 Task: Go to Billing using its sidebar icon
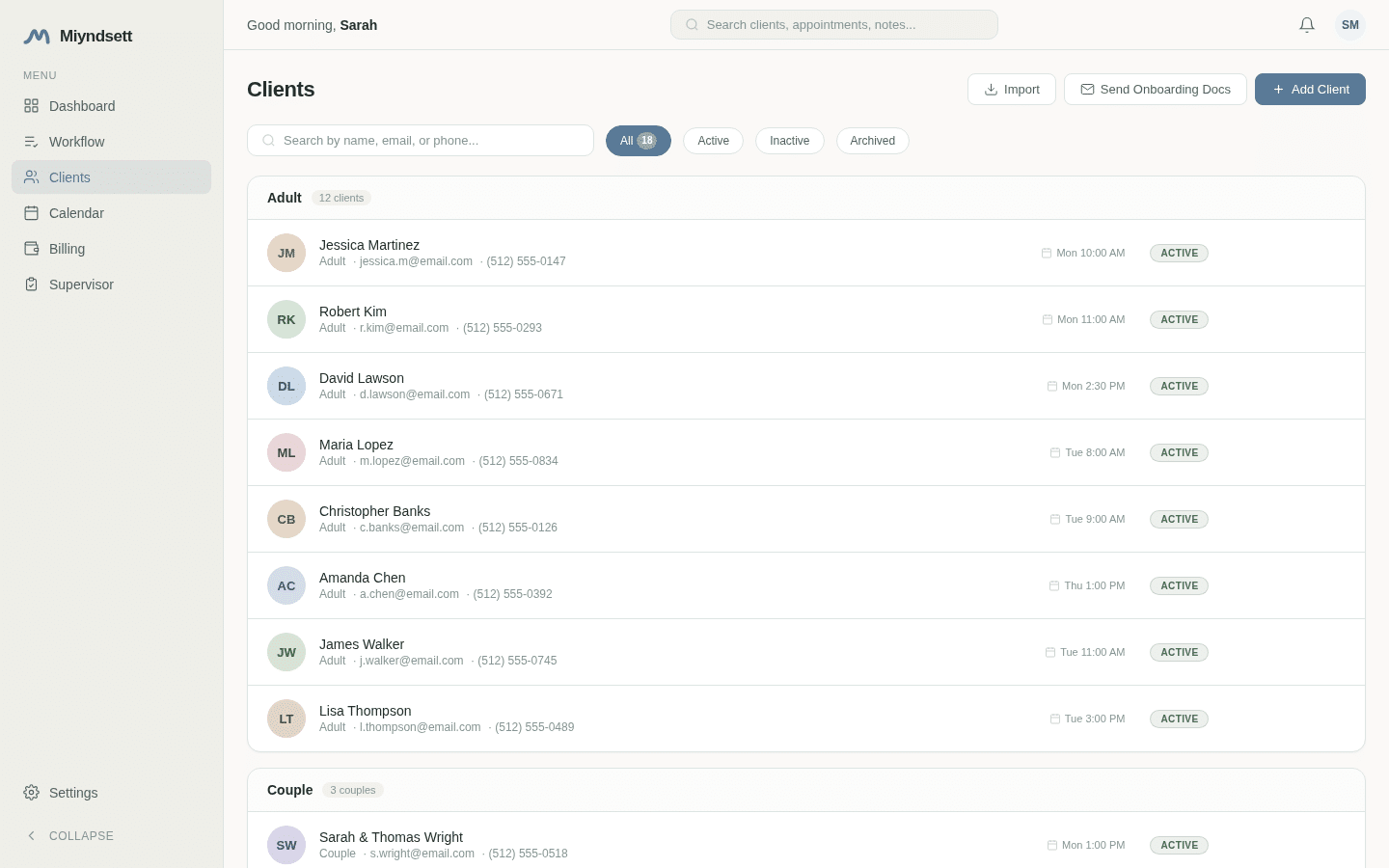[x=31, y=249]
